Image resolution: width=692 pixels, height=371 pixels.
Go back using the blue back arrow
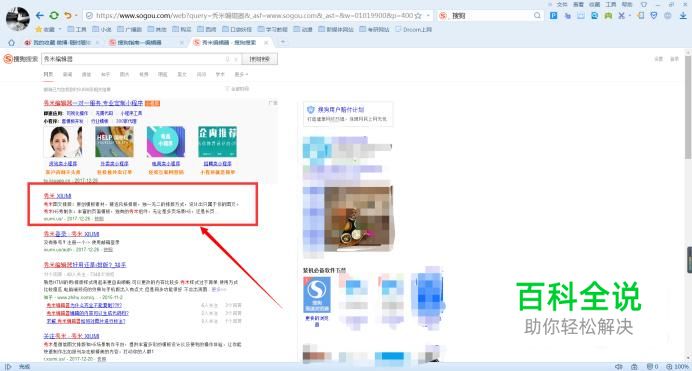coord(40,15)
